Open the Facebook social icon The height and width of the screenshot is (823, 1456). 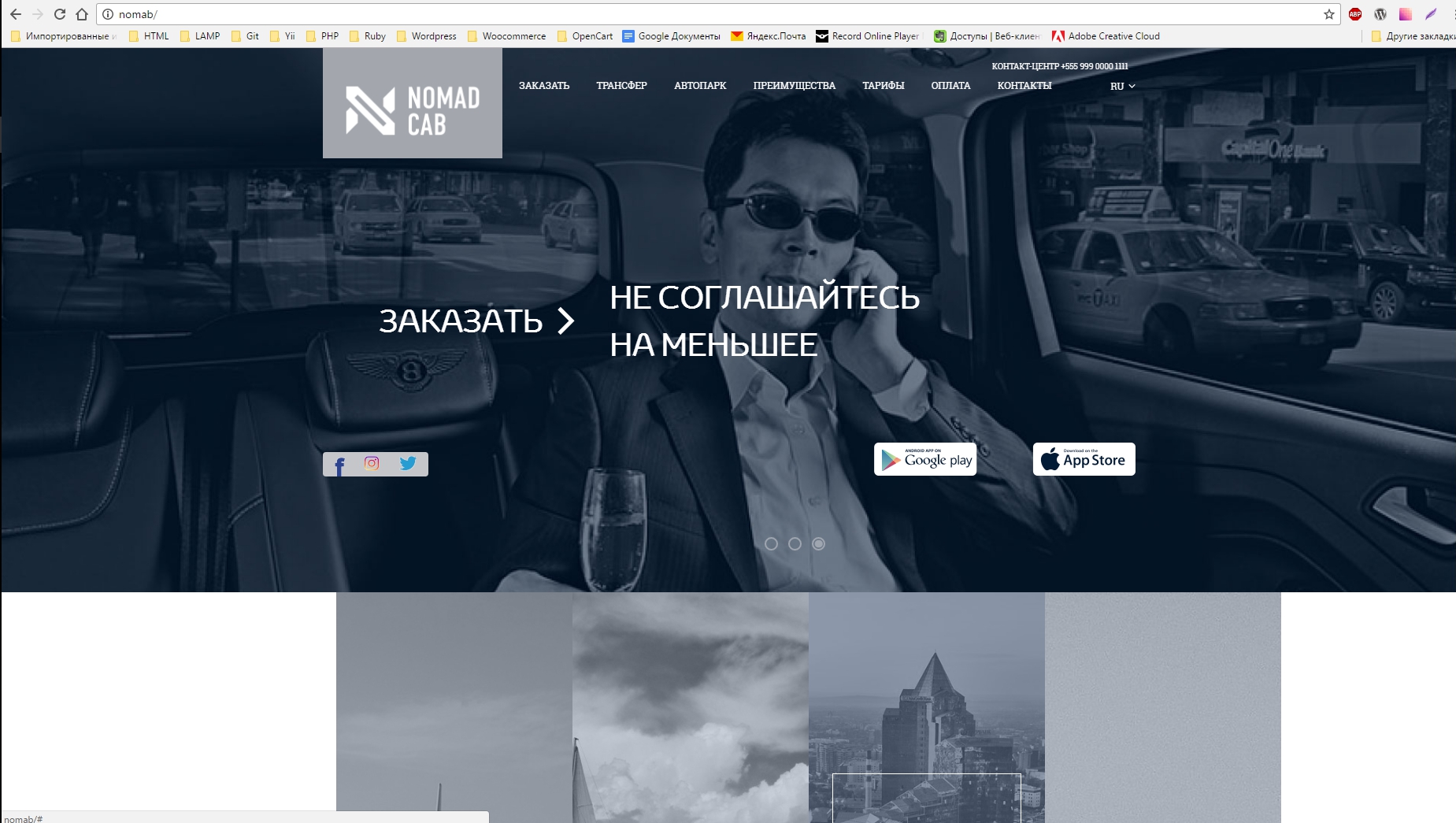(339, 465)
